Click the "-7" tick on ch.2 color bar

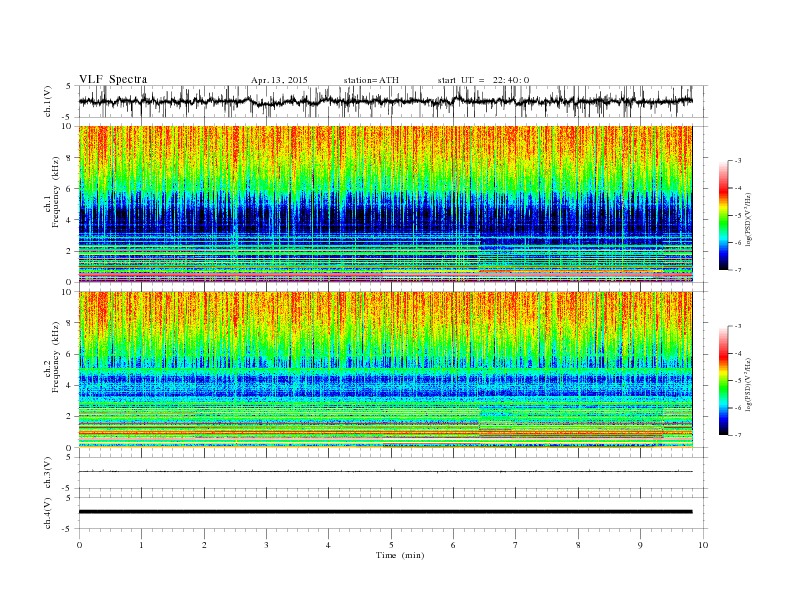pos(737,435)
